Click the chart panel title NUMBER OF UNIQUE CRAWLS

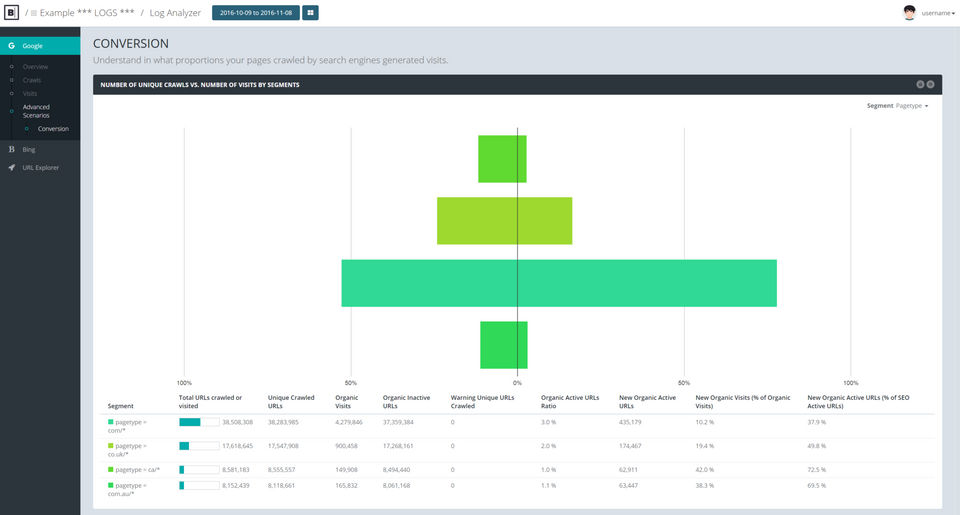coord(200,85)
